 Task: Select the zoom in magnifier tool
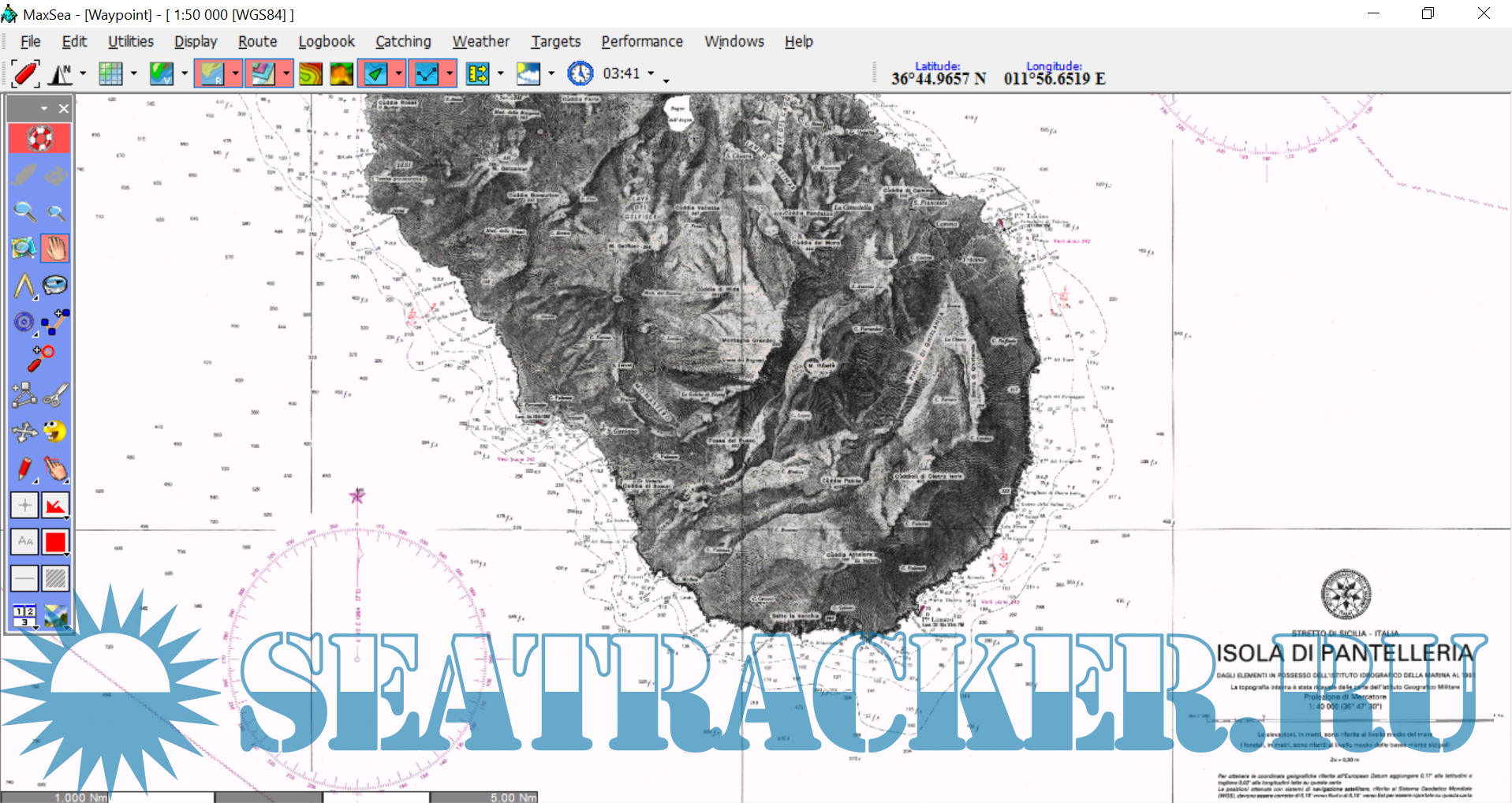[x=24, y=211]
